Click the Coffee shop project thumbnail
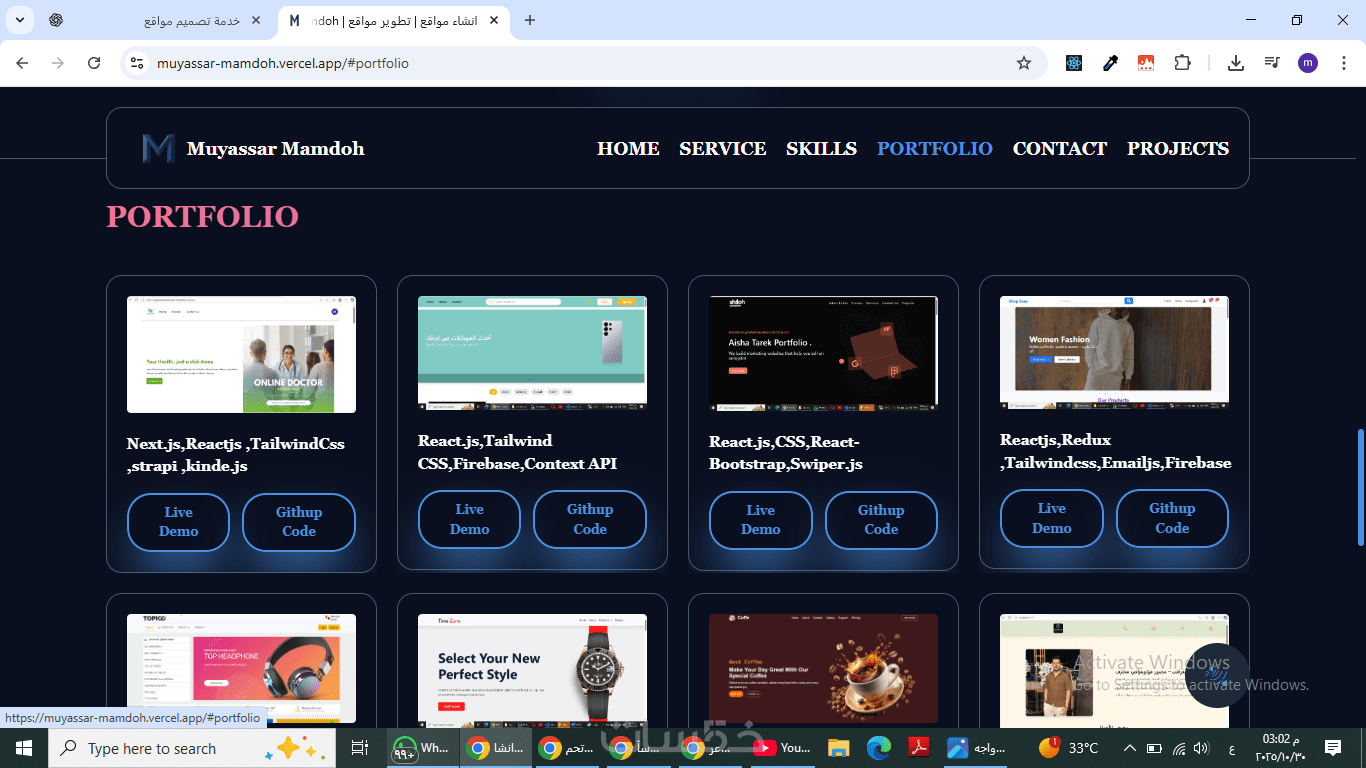The image size is (1366, 768). tap(823, 669)
